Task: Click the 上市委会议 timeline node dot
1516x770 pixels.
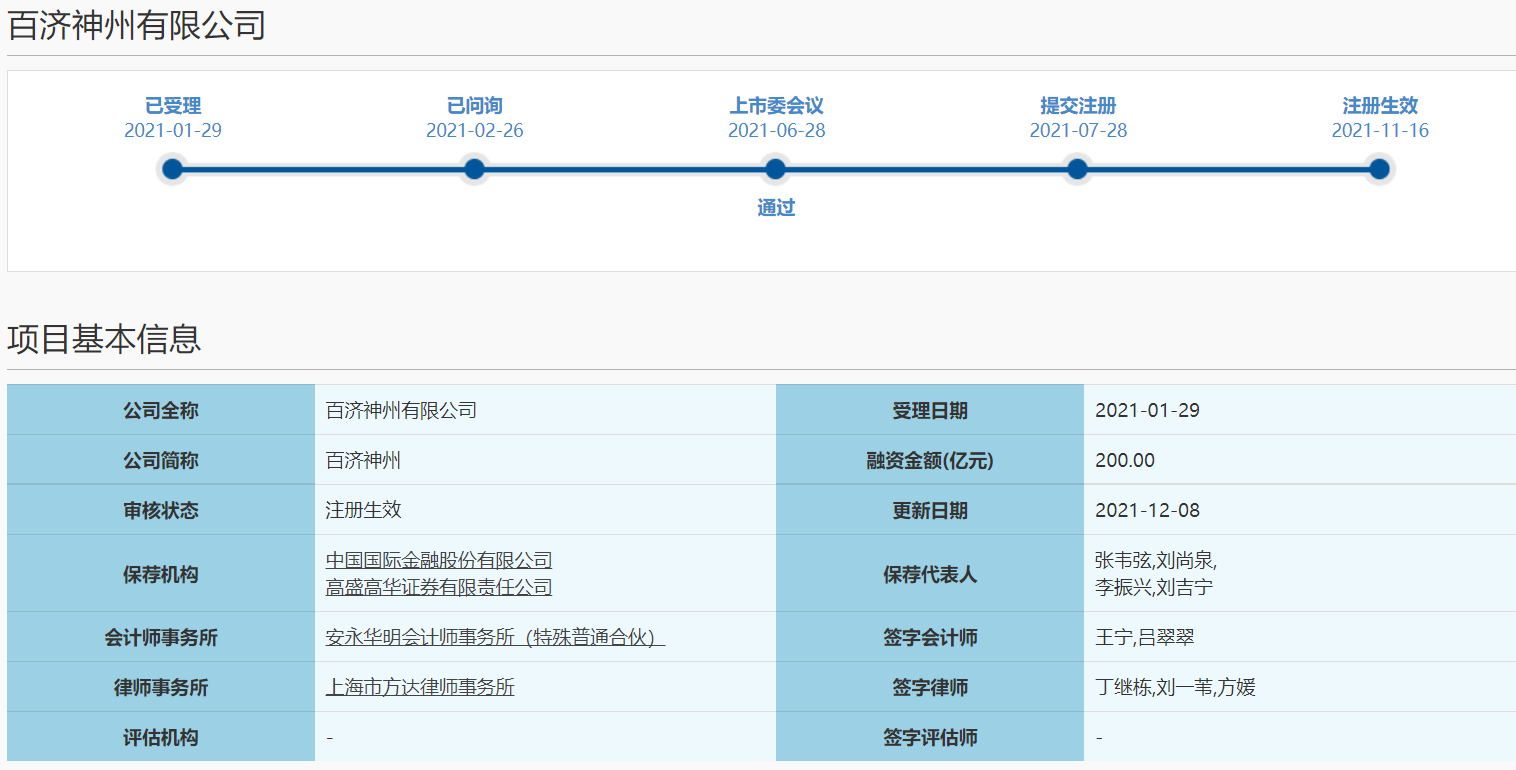Action: [x=776, y=169]
